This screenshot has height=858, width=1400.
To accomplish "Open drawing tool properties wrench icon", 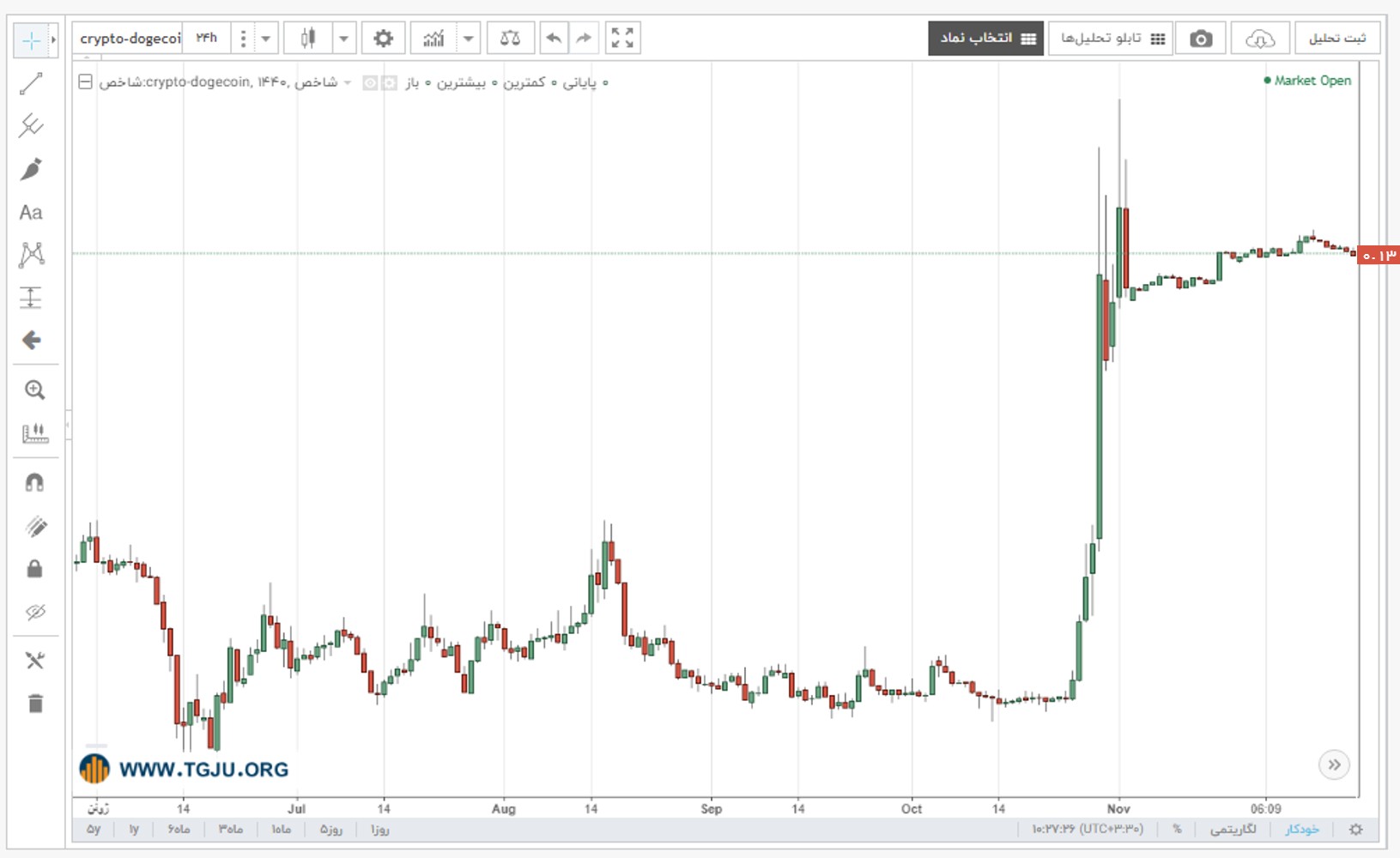I will [x=34, y=661].
